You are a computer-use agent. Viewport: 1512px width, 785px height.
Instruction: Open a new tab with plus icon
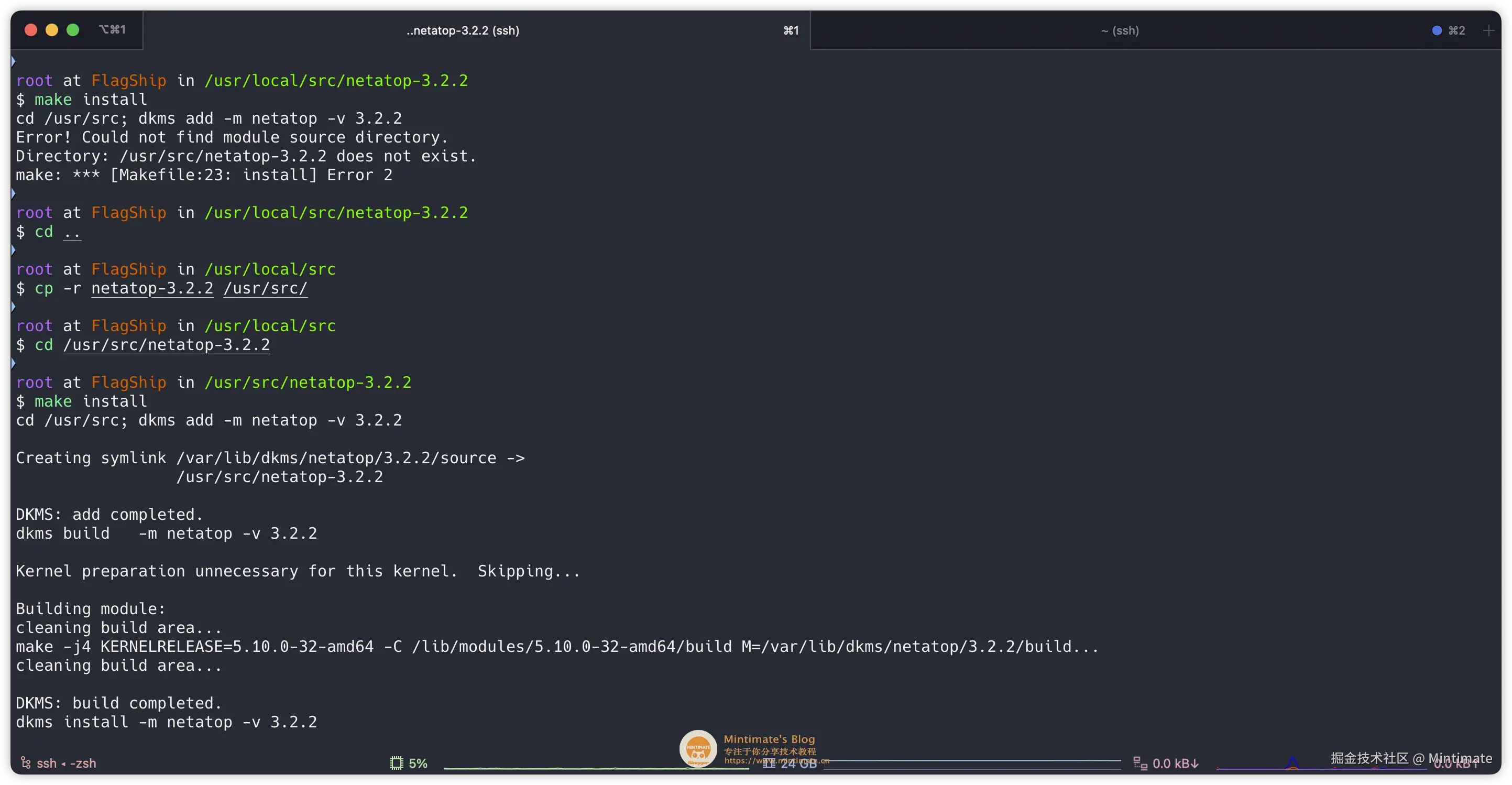coord(1488,30)
